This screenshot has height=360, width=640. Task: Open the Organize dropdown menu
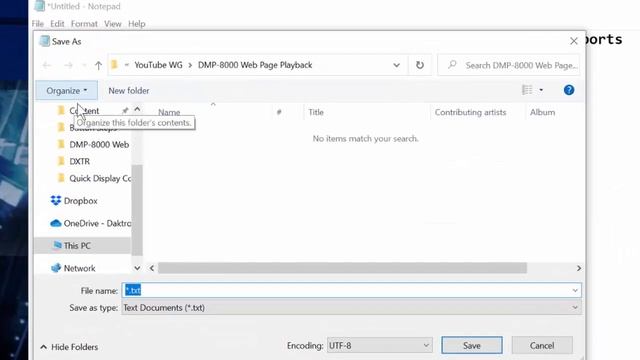pos(67,90)
